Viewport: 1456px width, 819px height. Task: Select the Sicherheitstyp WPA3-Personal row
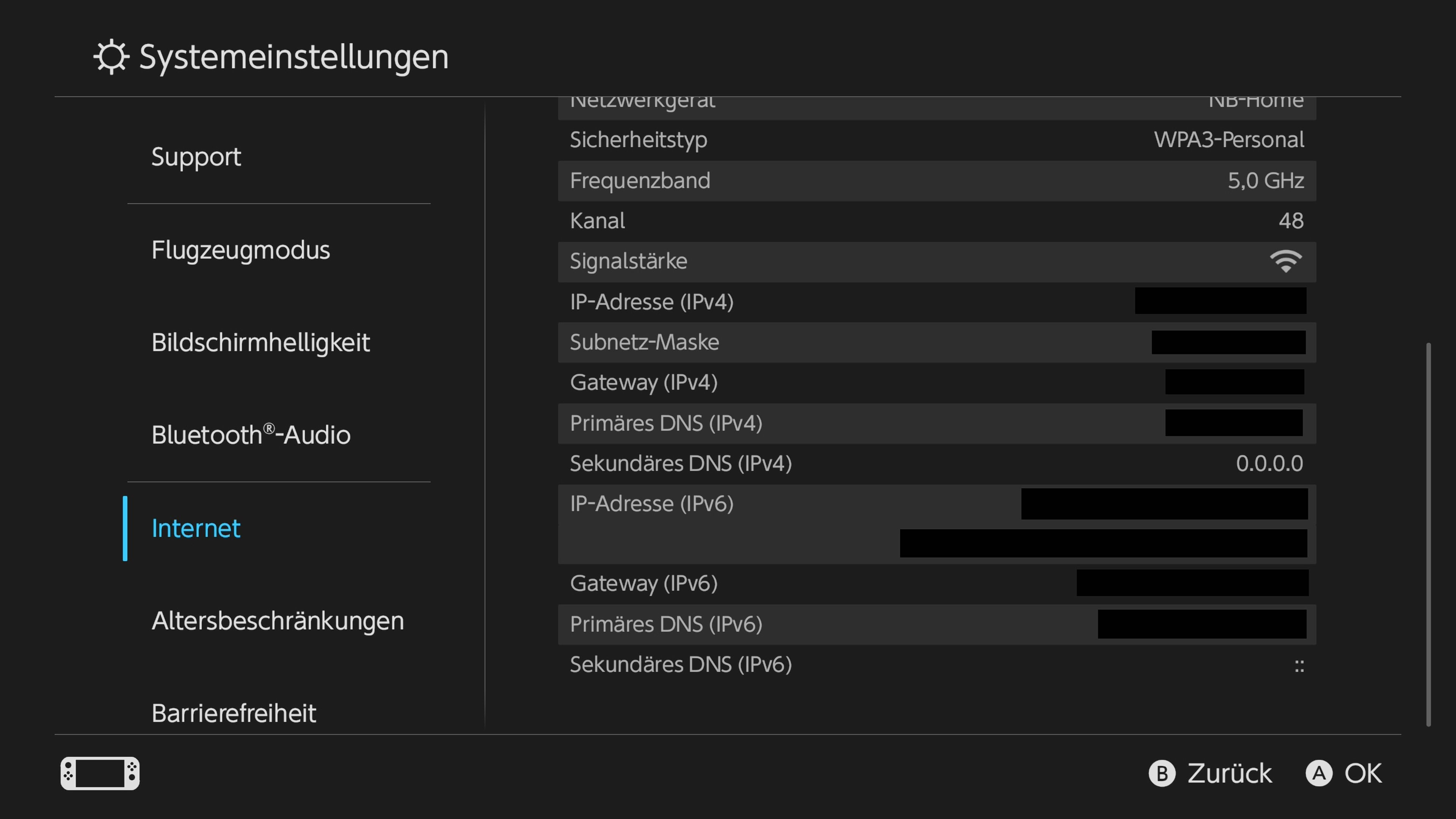[x=937, y=140]
